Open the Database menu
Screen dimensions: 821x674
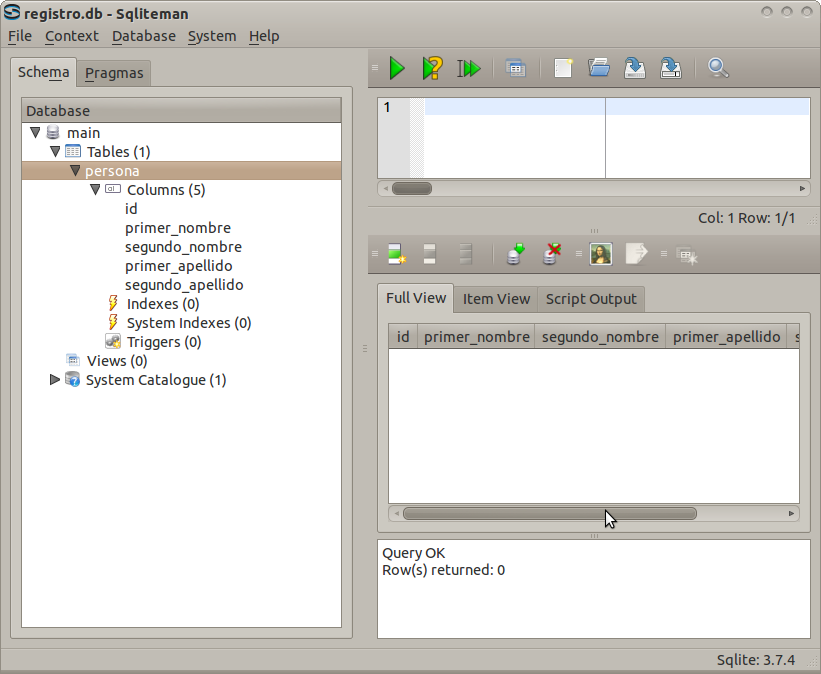click(143, 36)
